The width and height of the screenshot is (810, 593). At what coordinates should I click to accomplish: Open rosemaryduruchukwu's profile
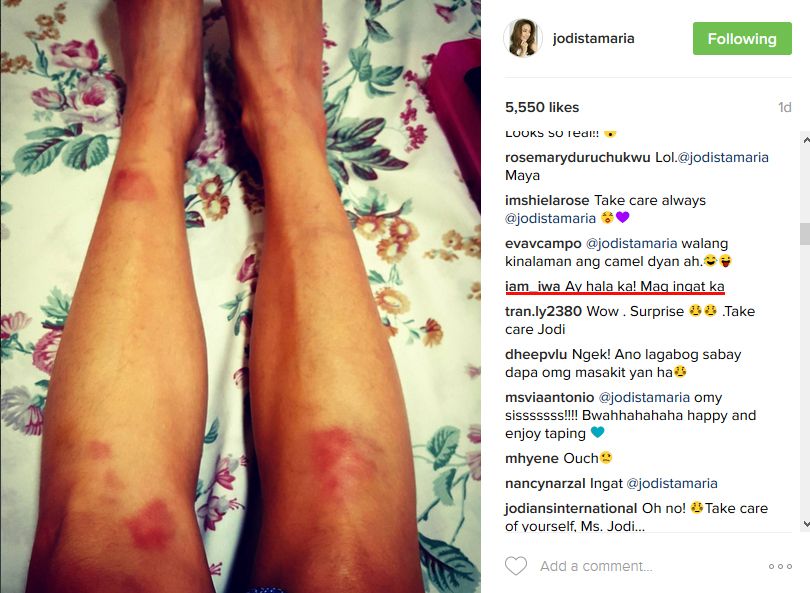coord(578,158)
